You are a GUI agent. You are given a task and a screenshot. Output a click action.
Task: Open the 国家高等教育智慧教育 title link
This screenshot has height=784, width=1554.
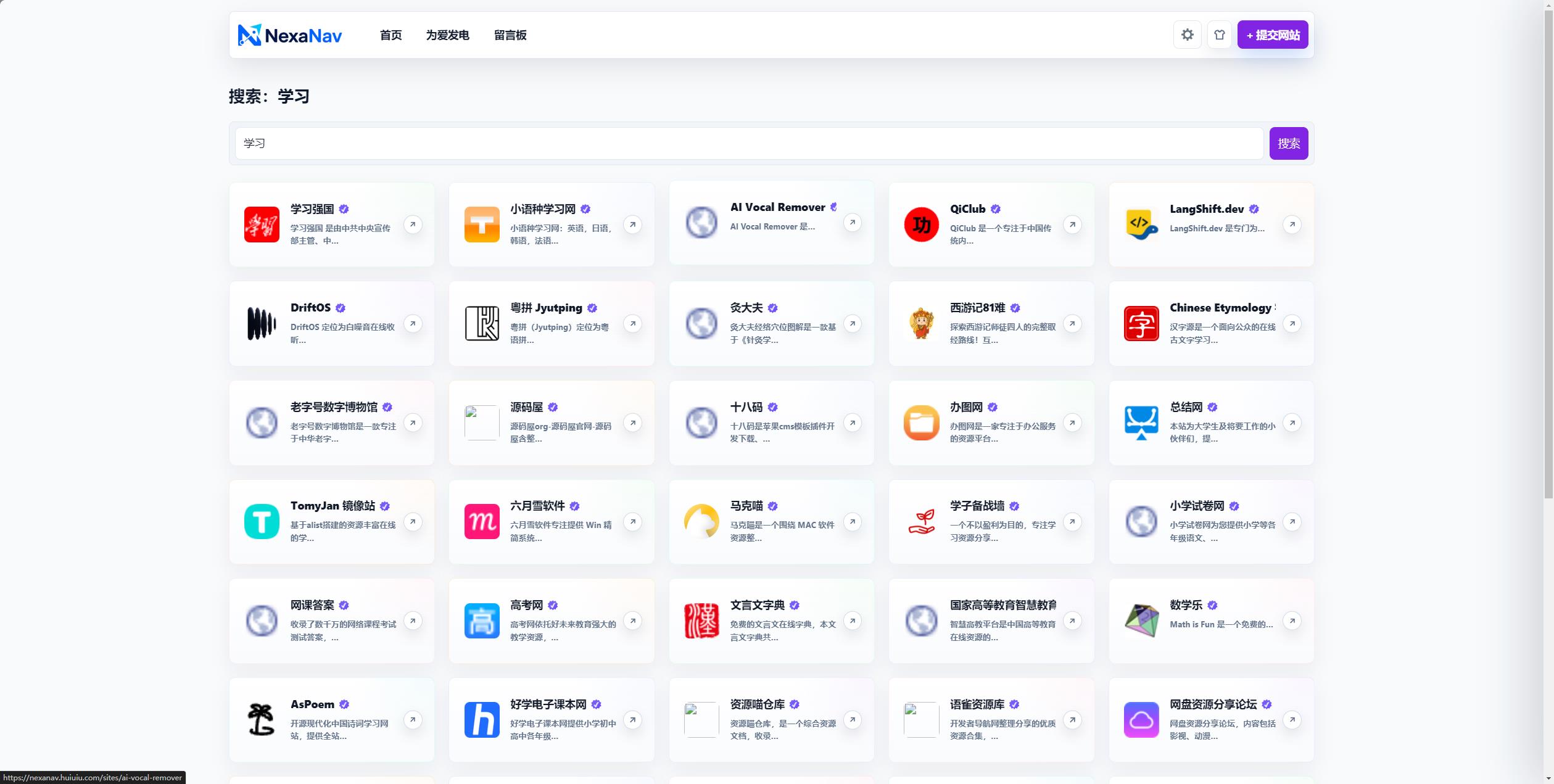click(x=1003, y=605)
